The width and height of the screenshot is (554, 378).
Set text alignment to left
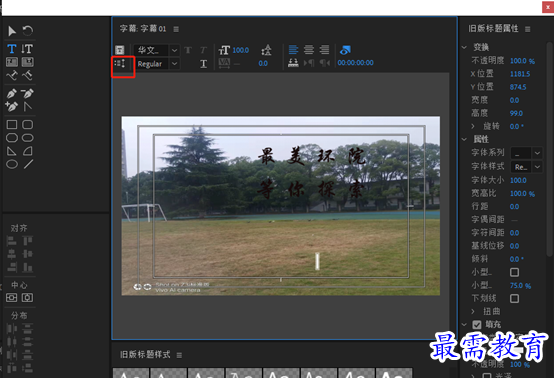tap(293, 50)
